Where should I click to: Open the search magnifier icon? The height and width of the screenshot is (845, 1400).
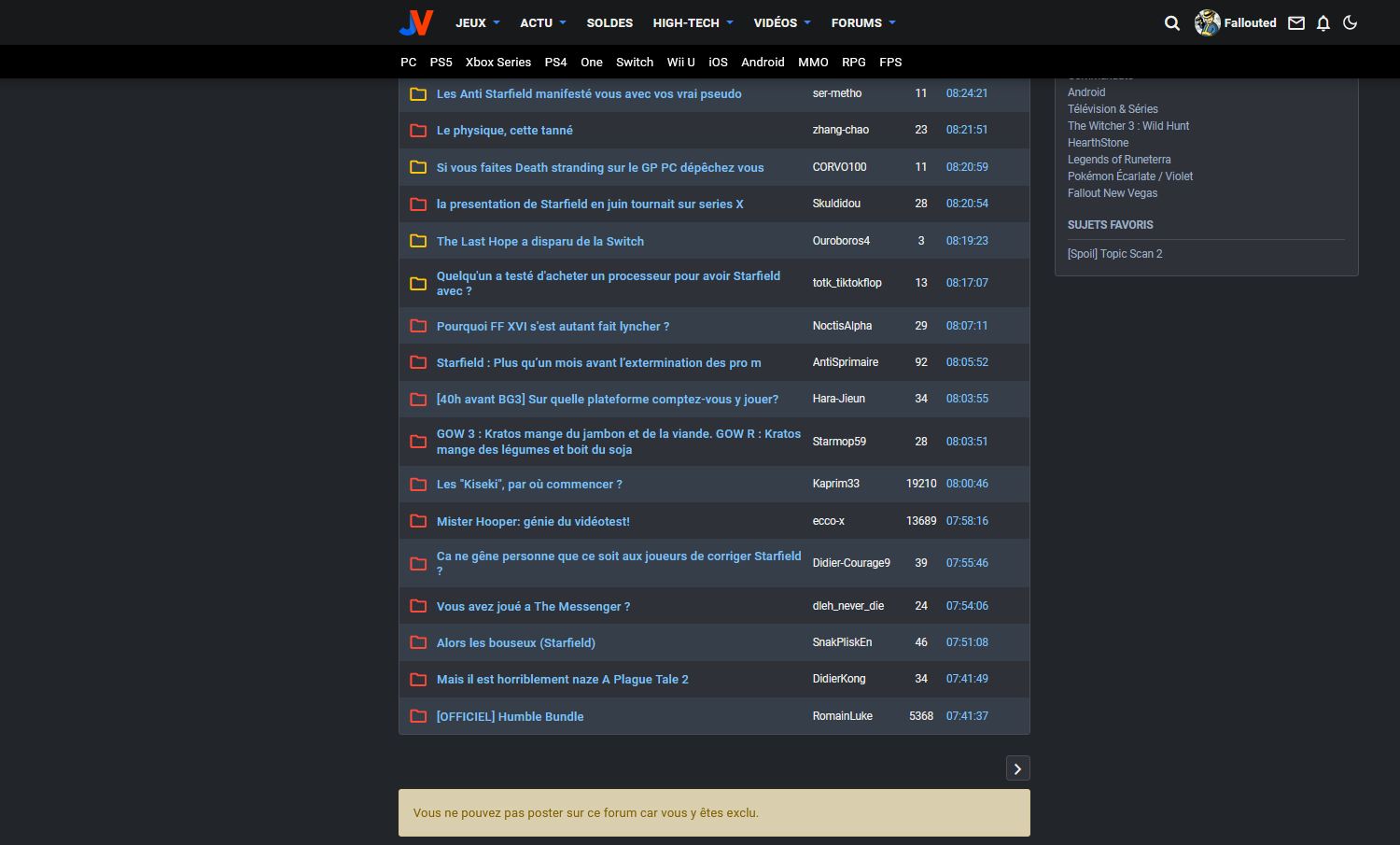pos(1171,23)
